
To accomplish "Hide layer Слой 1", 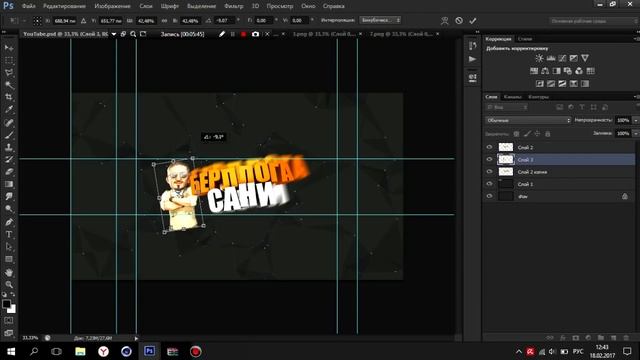I will coord(489,184).
